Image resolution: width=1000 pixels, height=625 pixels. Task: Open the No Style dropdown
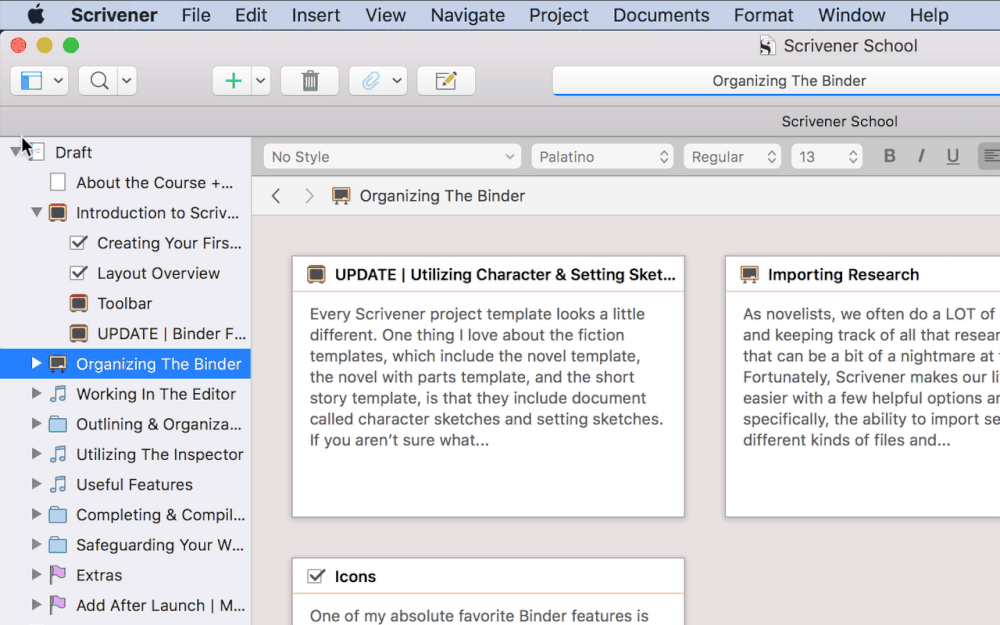tap(392, 156)
